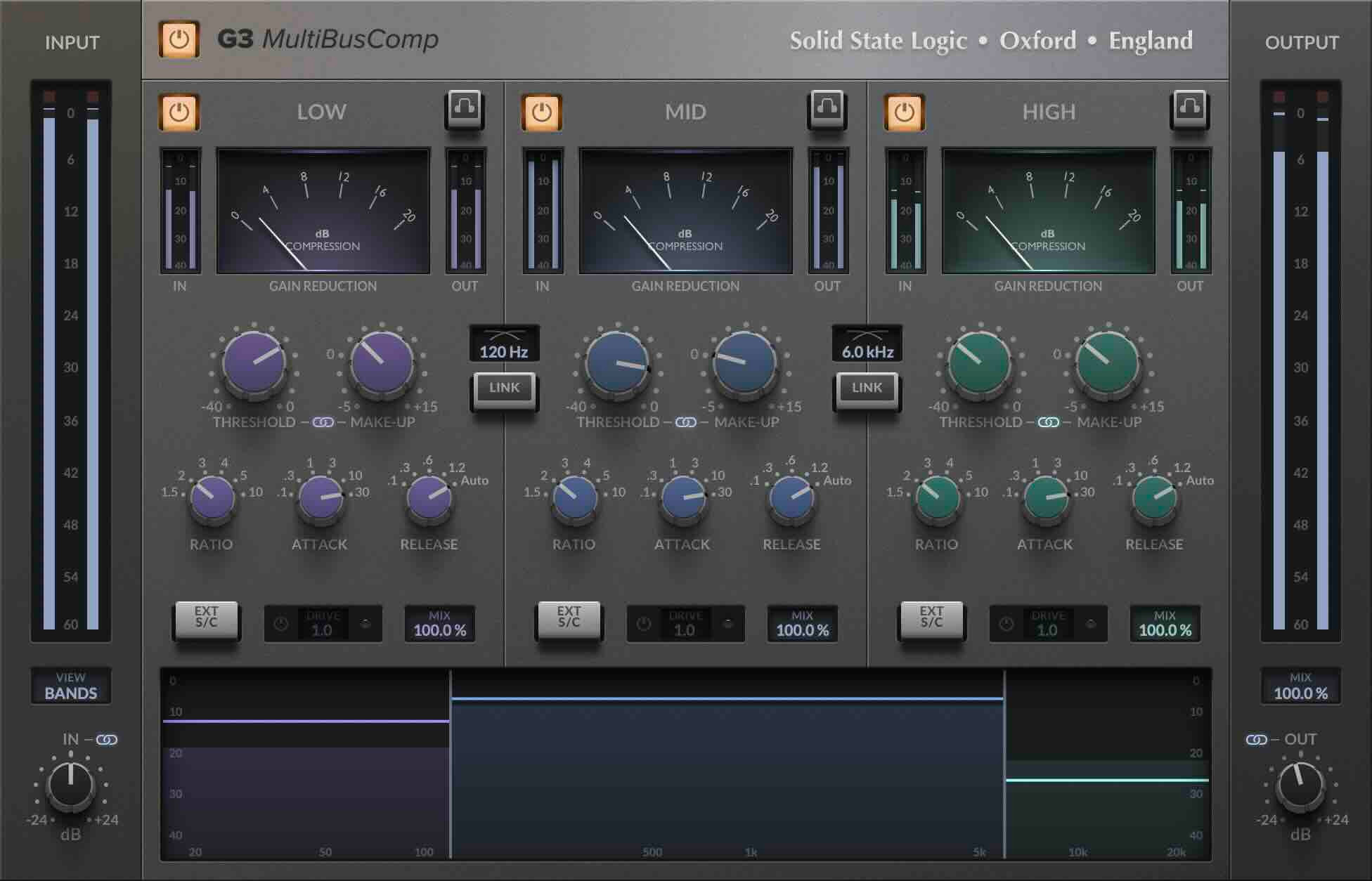This screenshot has width=1372, height=881.
Task: Click the output MIX 100.0 % value
Action: coord(1301,686)
